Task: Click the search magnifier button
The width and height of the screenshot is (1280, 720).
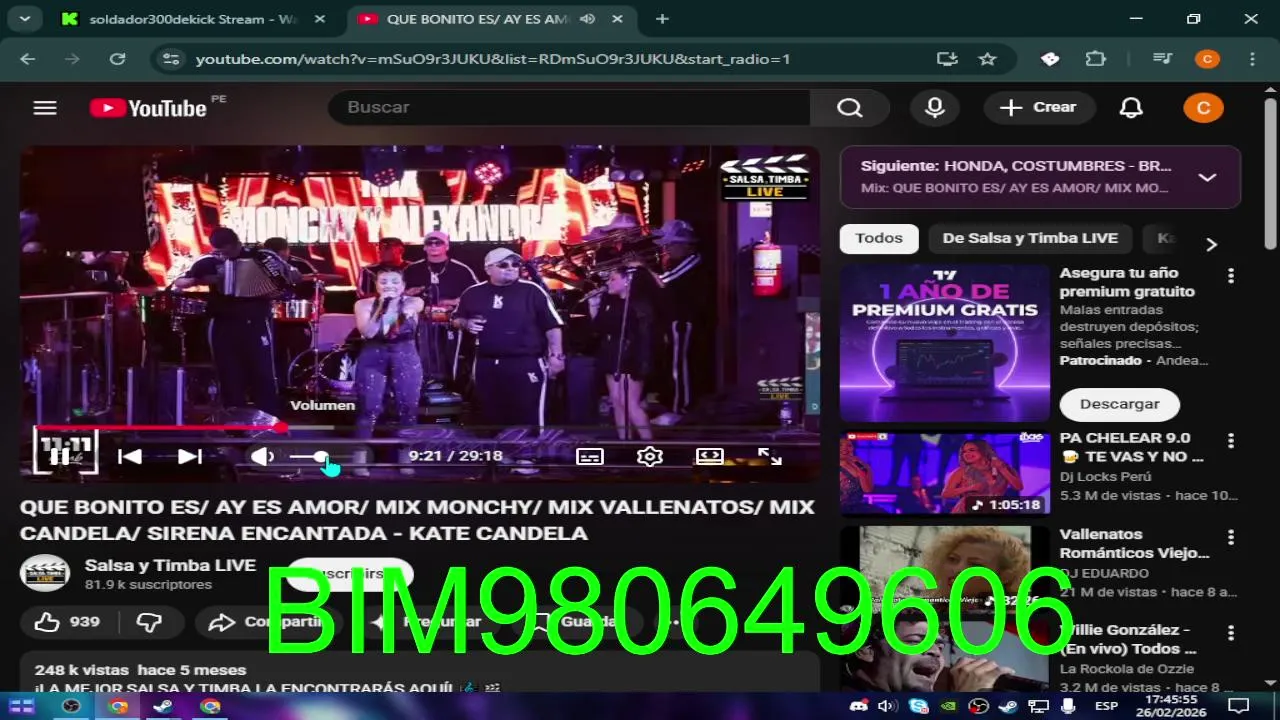Action: pos(850,108)
